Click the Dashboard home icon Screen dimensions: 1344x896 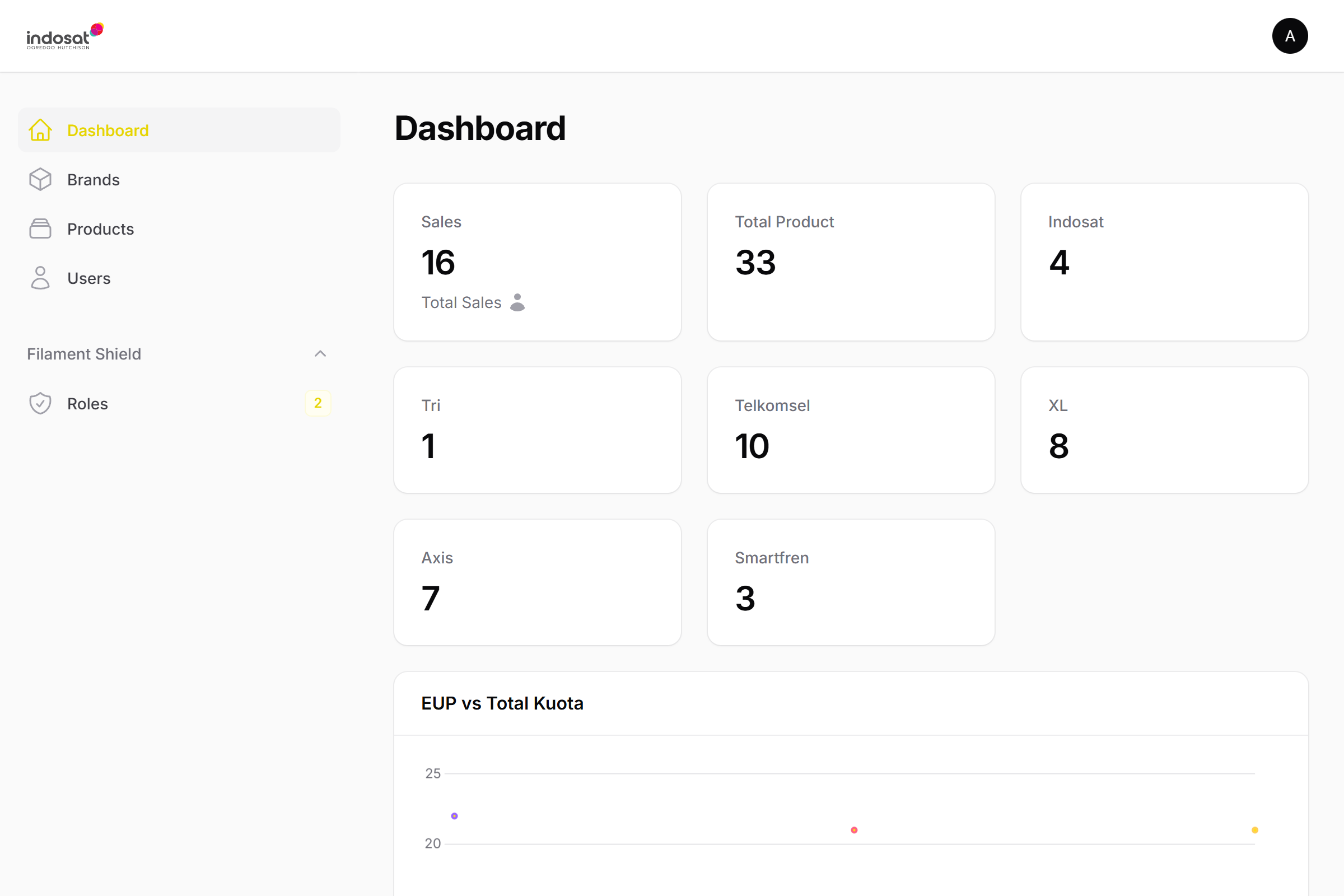click(40, 130)
